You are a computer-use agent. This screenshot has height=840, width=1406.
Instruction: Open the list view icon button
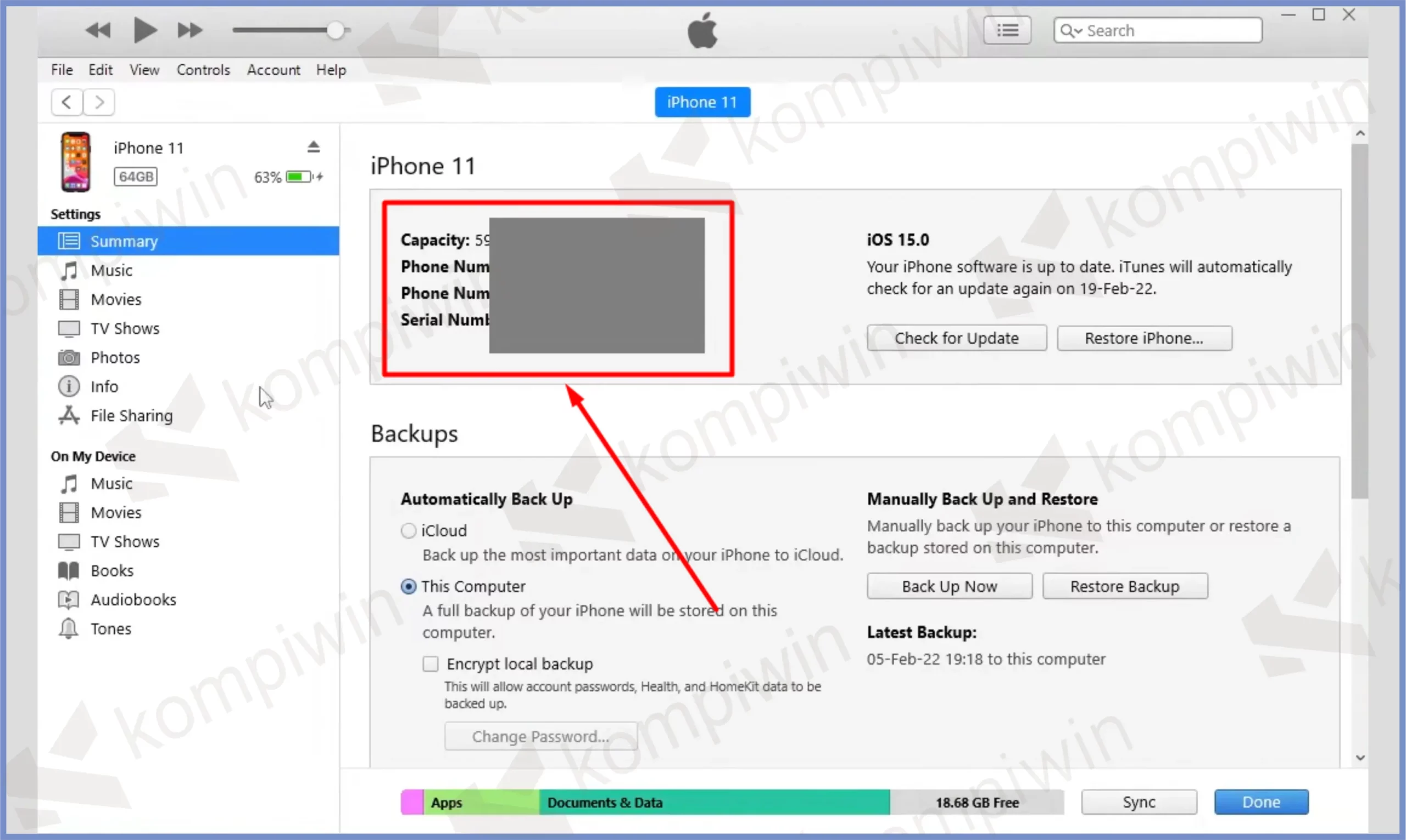(1007, 30)
